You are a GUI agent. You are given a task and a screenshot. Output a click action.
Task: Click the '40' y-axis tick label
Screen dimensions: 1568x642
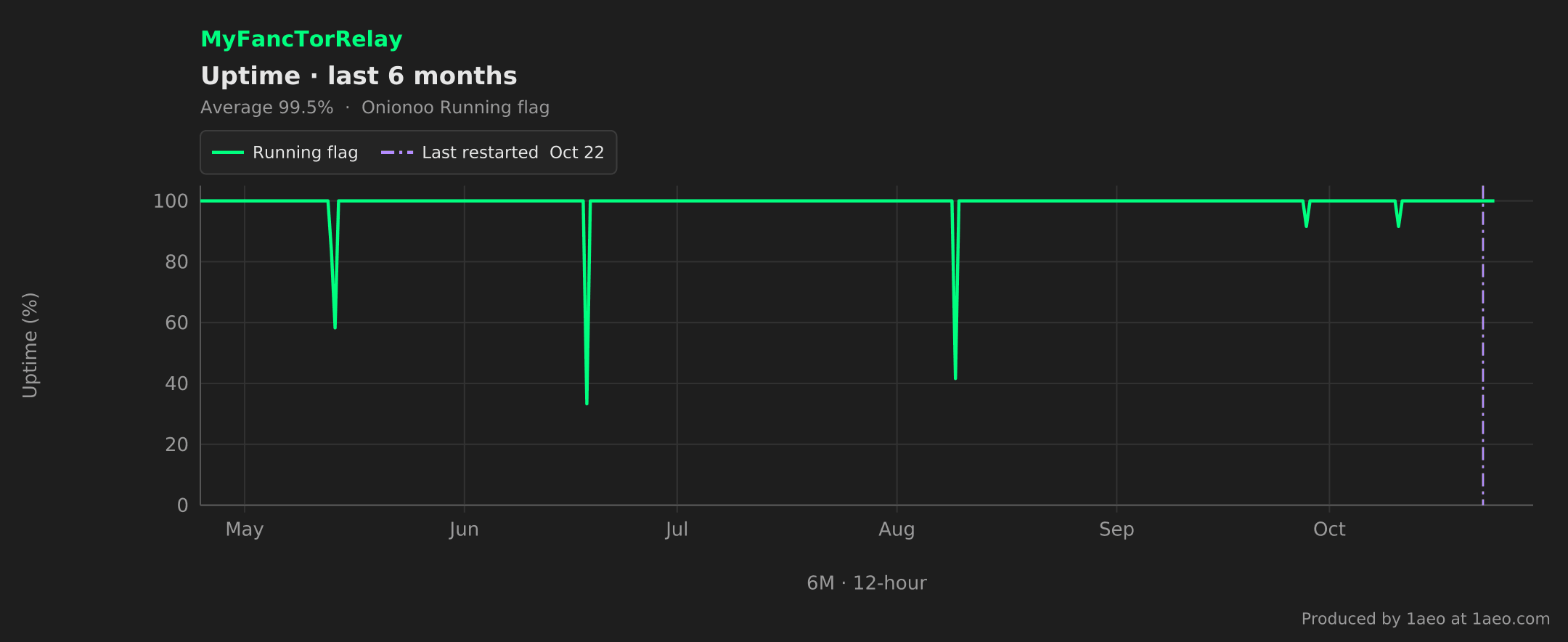tap(176, 383)
